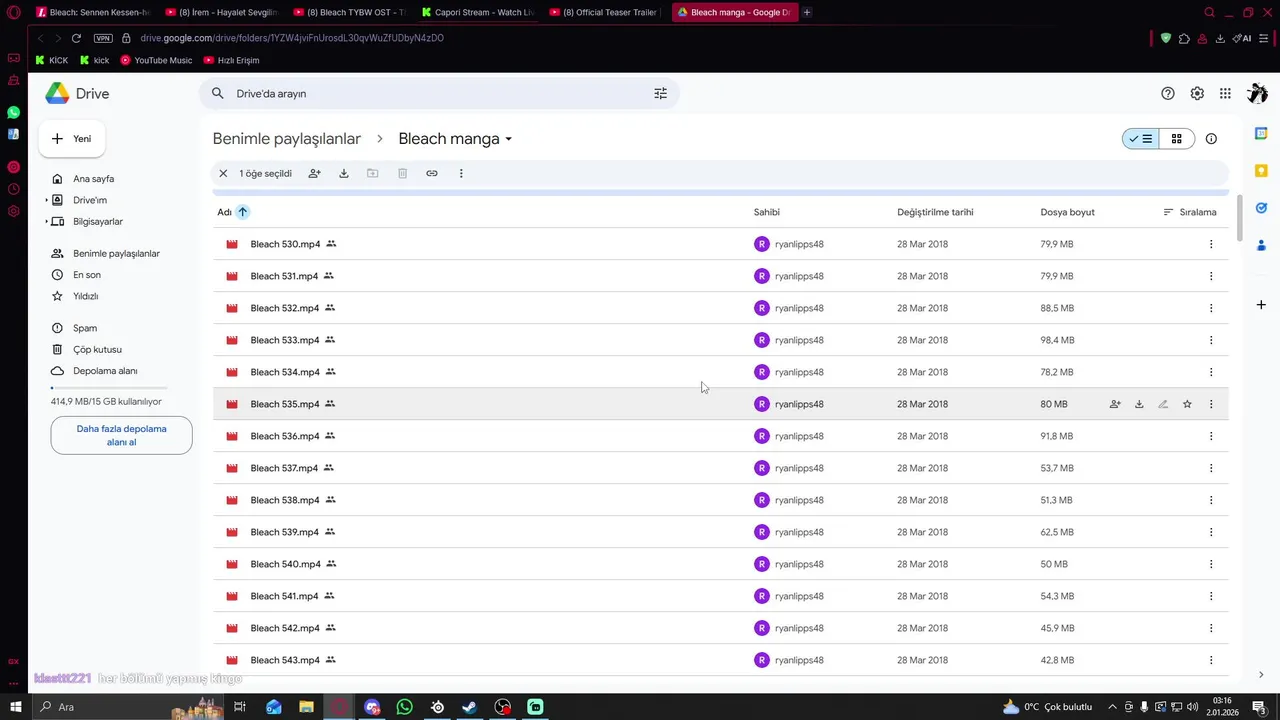Switch to list layout view

click(x=1141, y=139)
